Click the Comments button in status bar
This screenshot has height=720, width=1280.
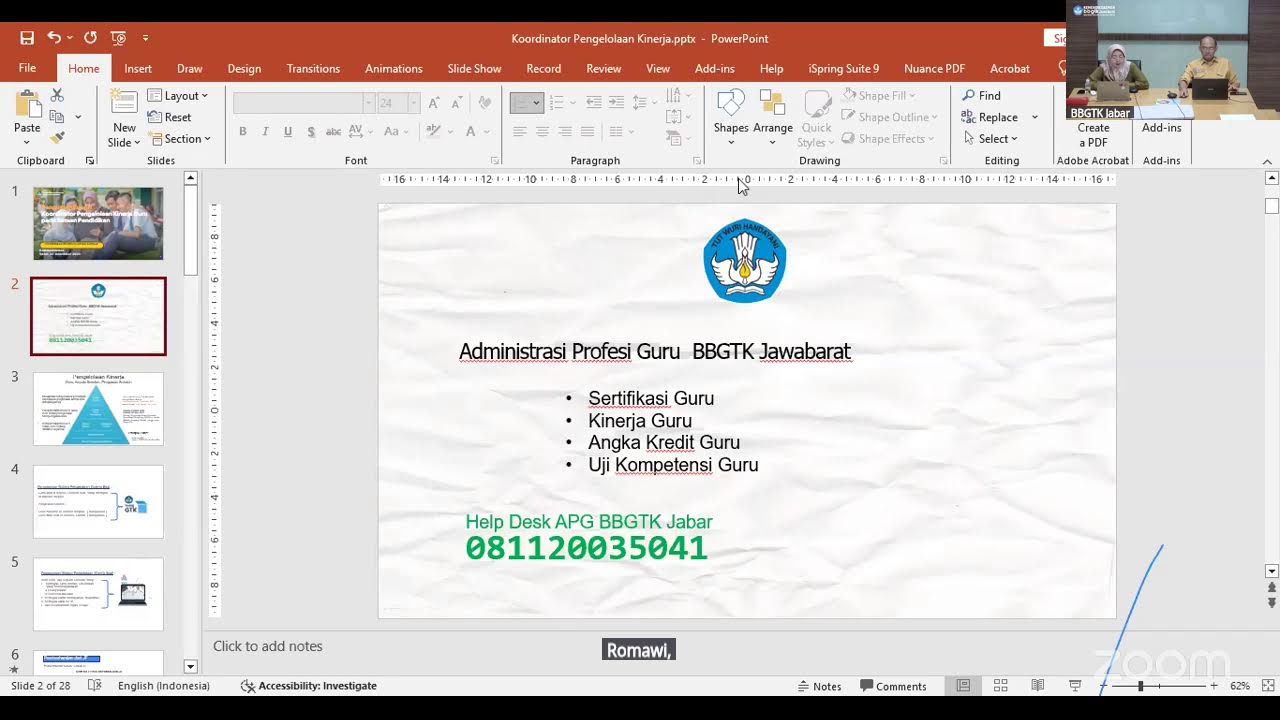pos(893,686)
